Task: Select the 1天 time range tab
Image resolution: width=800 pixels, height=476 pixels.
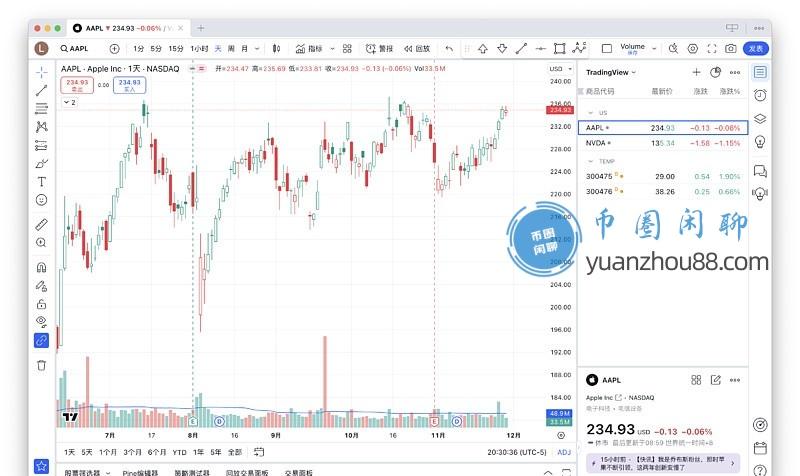Action: [x=70, y=452]
